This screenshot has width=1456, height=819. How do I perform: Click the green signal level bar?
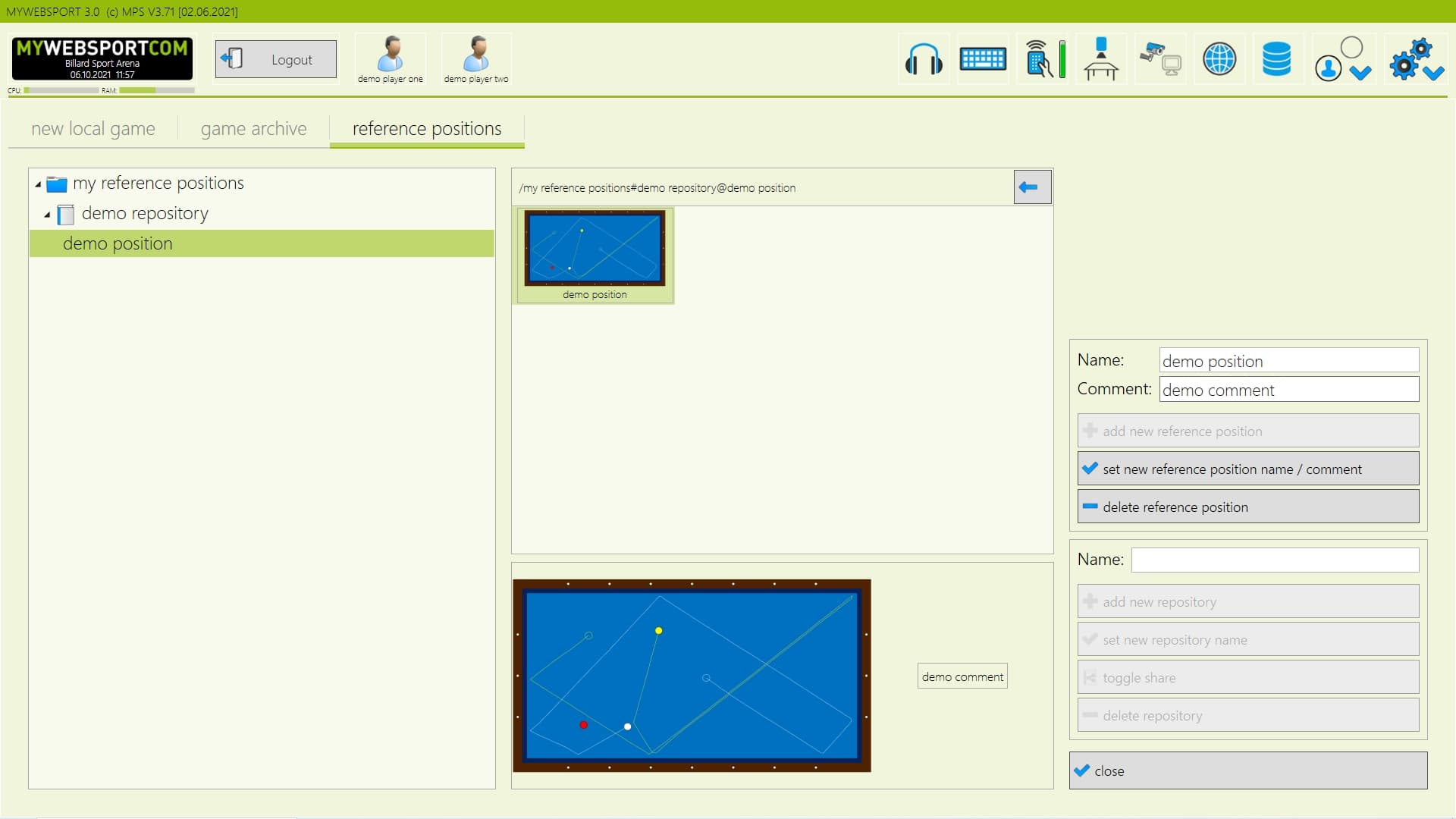coord(1062,59)
